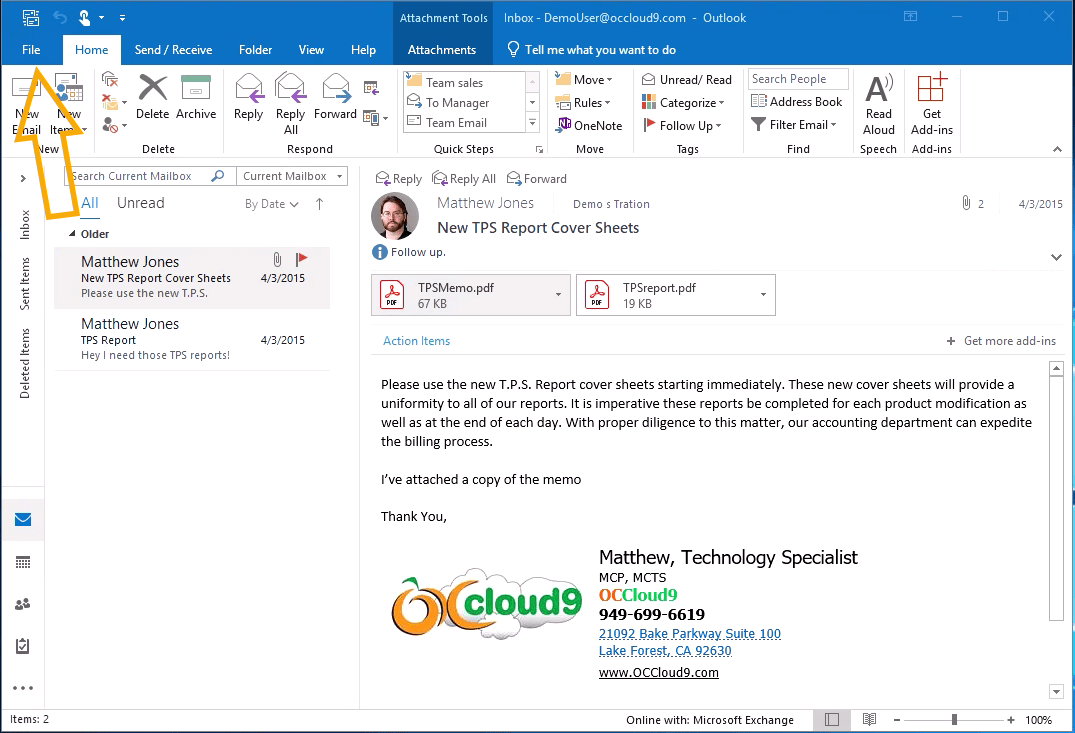Open By Date sort dropdown
The height and width of the screenshot is (733, 1075).
[271, 204]
